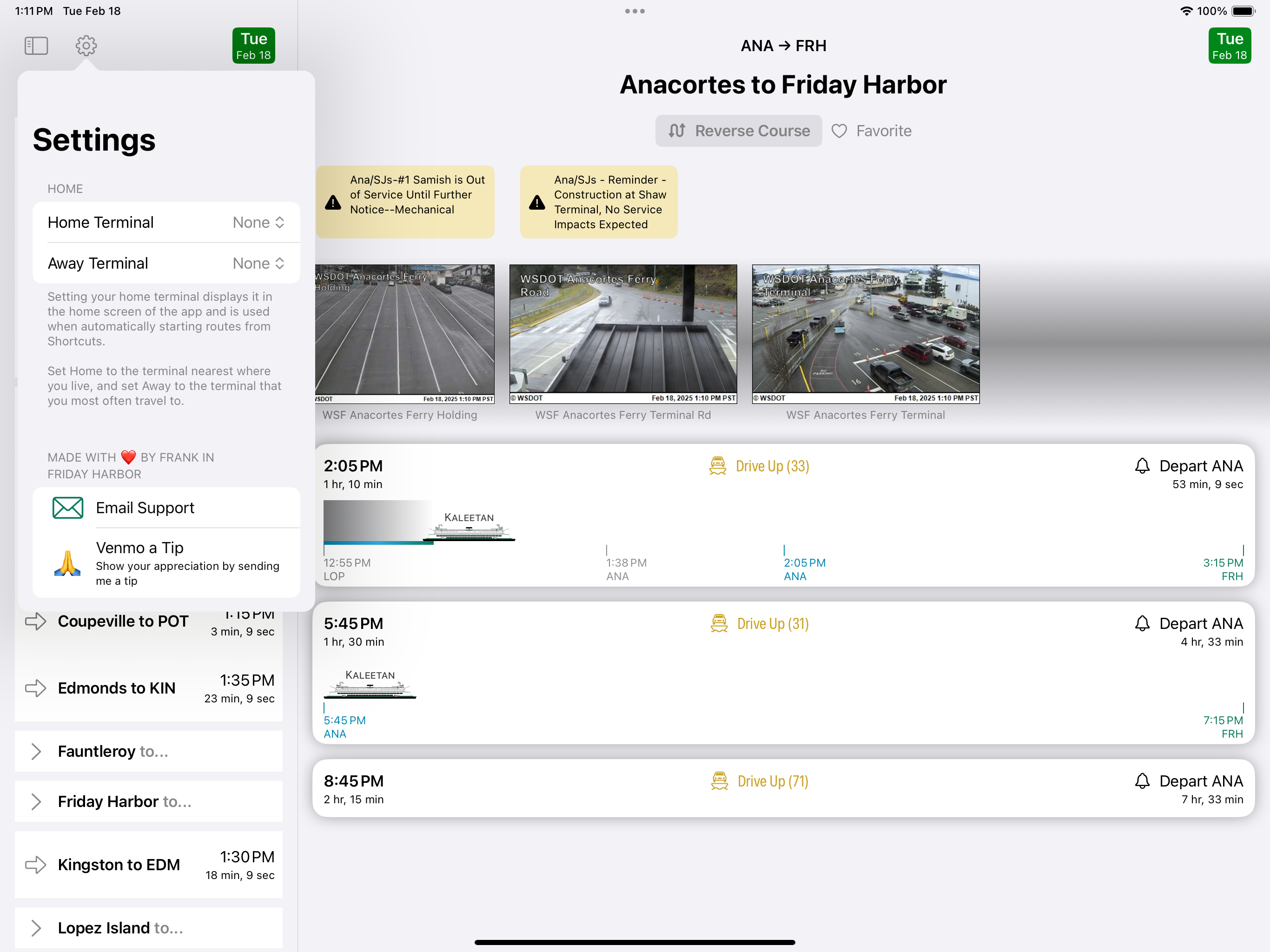Tap Depart ANA 4 hr, 33 min
This screenshot has height=952, width=1270.
pyautogui.click(x=1211, y=642)
